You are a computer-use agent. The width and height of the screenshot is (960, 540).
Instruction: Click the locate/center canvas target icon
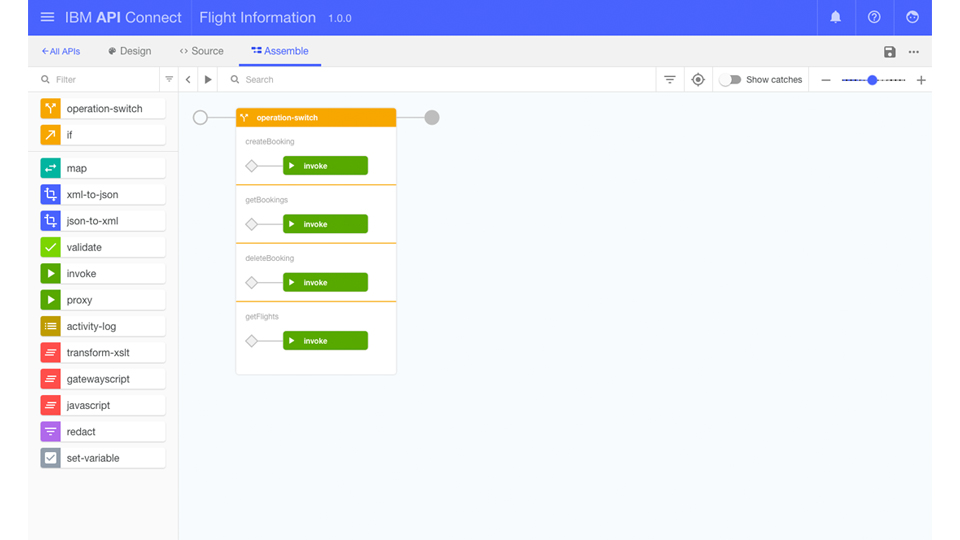(698, 80)
